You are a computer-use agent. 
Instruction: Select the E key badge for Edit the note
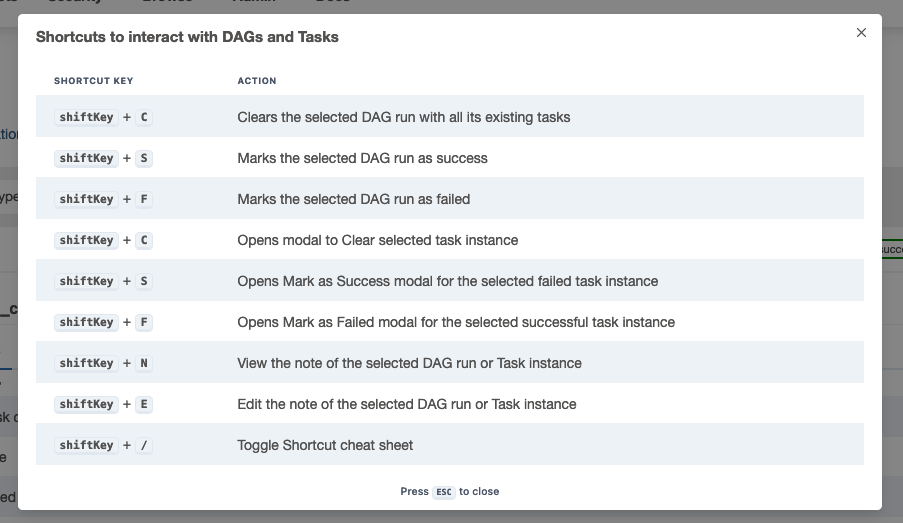(x=144, y=404)
